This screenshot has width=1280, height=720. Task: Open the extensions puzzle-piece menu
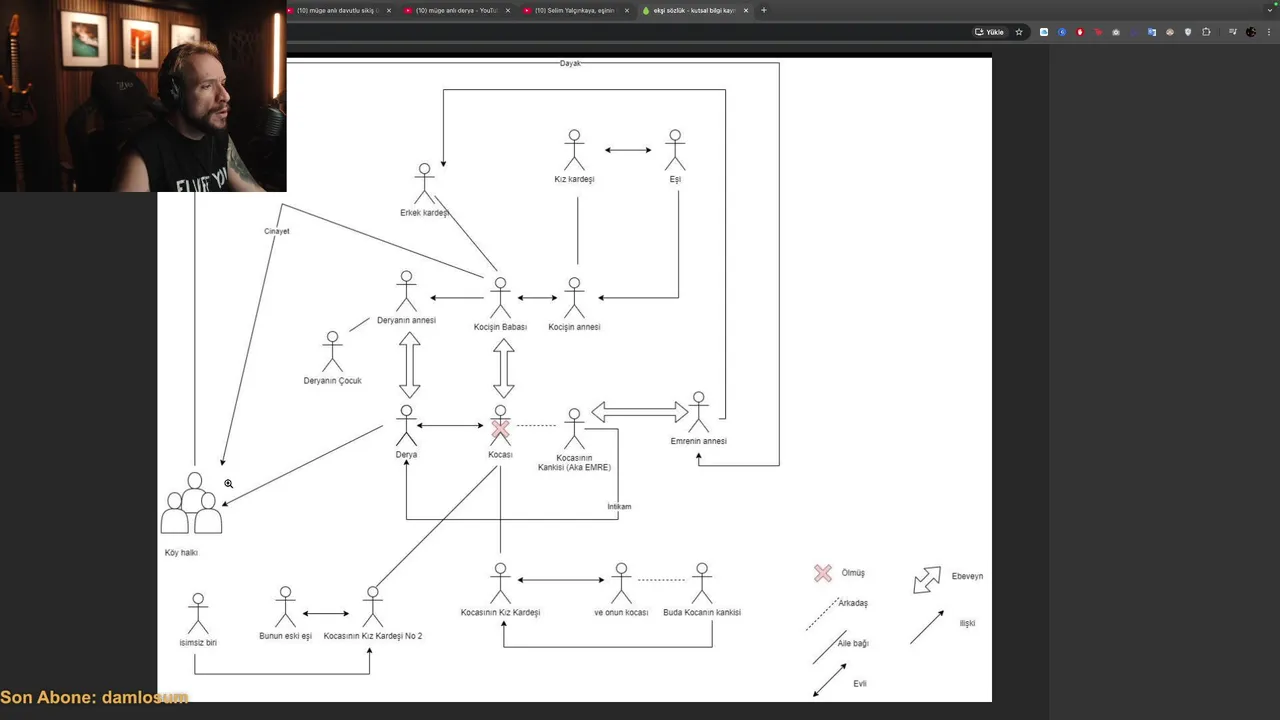point(1206,32)
